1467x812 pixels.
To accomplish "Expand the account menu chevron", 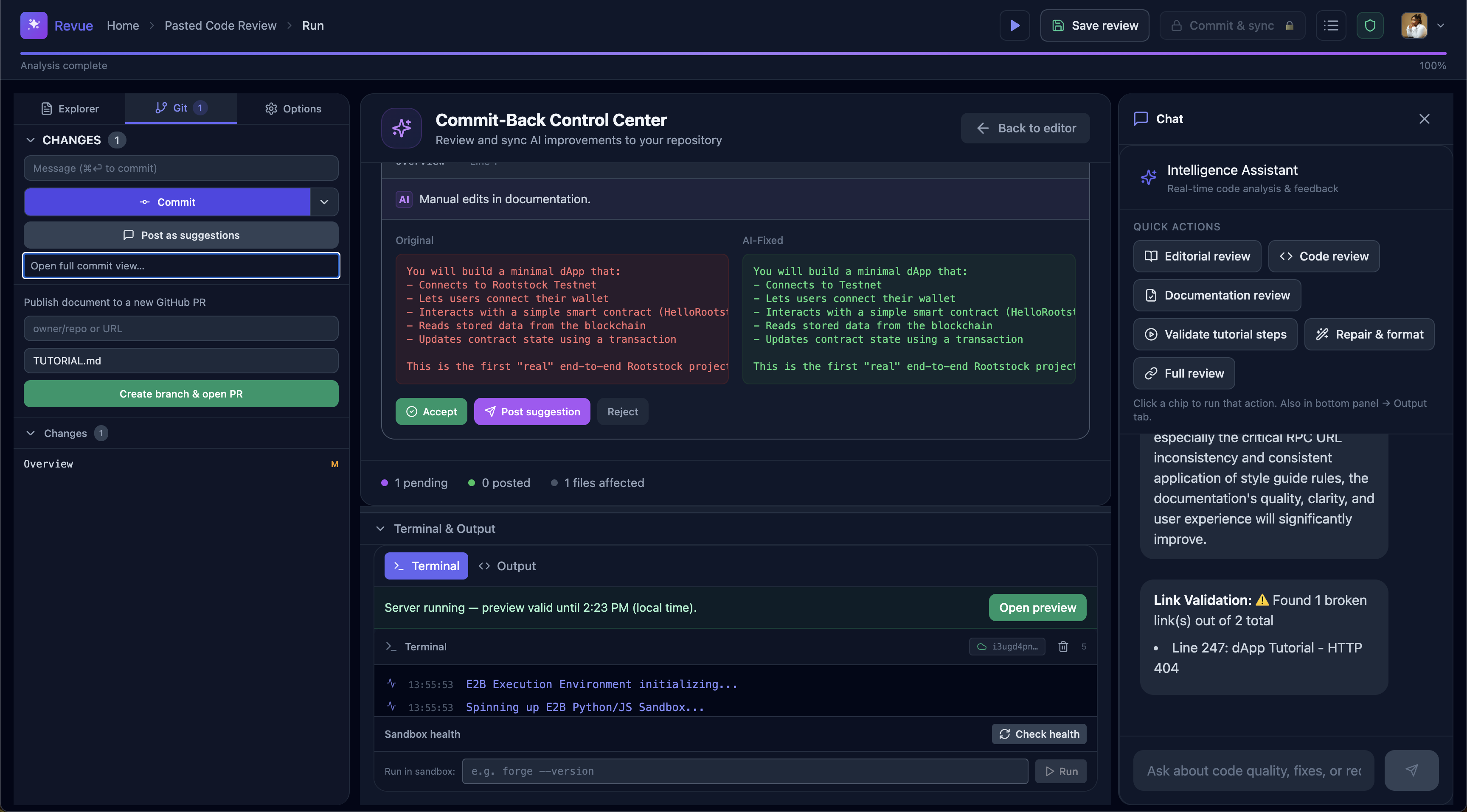I will (1441, 25).
